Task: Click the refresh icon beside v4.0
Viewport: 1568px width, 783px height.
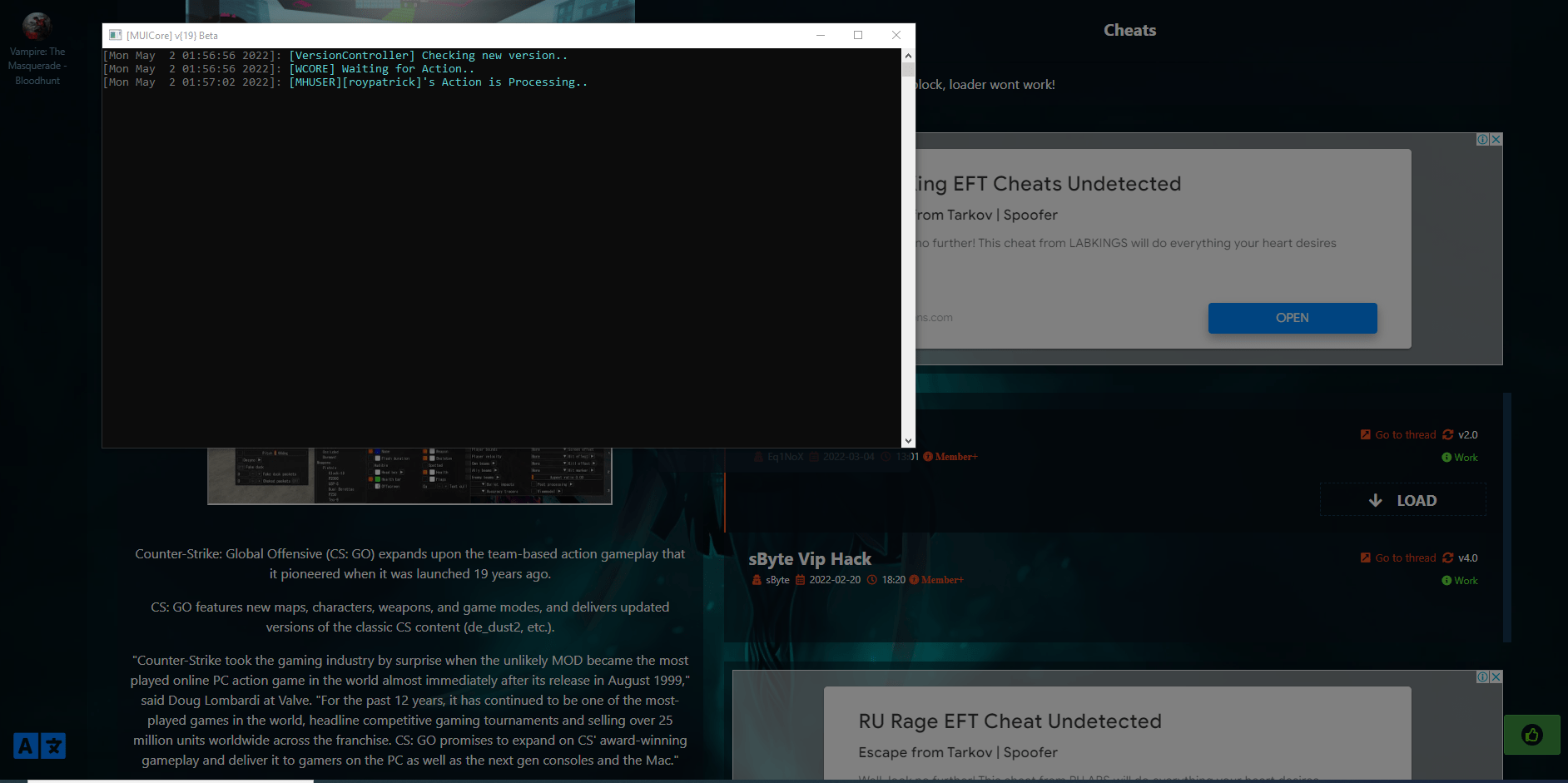Action: (x=1448, y=558)
